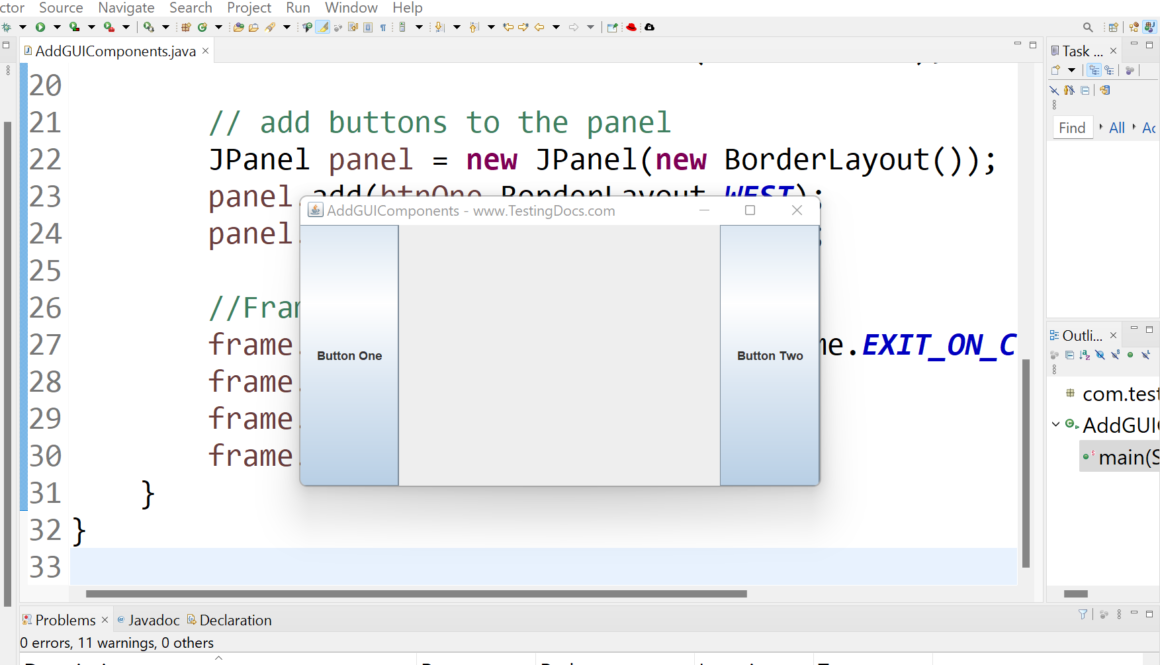The width and height of the screenshot is (1160, 665).
Task: Open the New Task dropdown arrow
Action: [x=1071, y=70]
